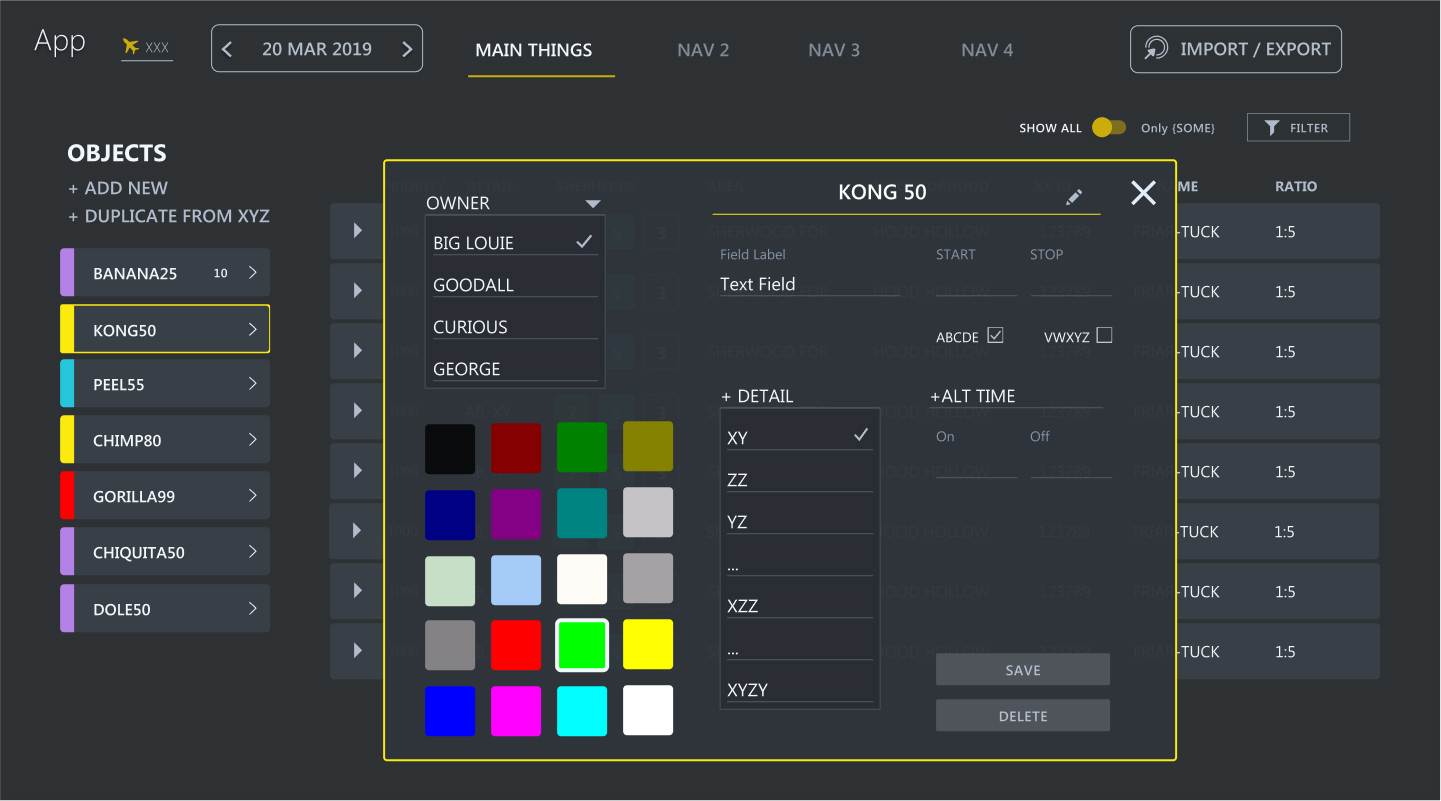Pick the navy blue color swatch
Viewport: 1441px width, 801px height.
450,513
